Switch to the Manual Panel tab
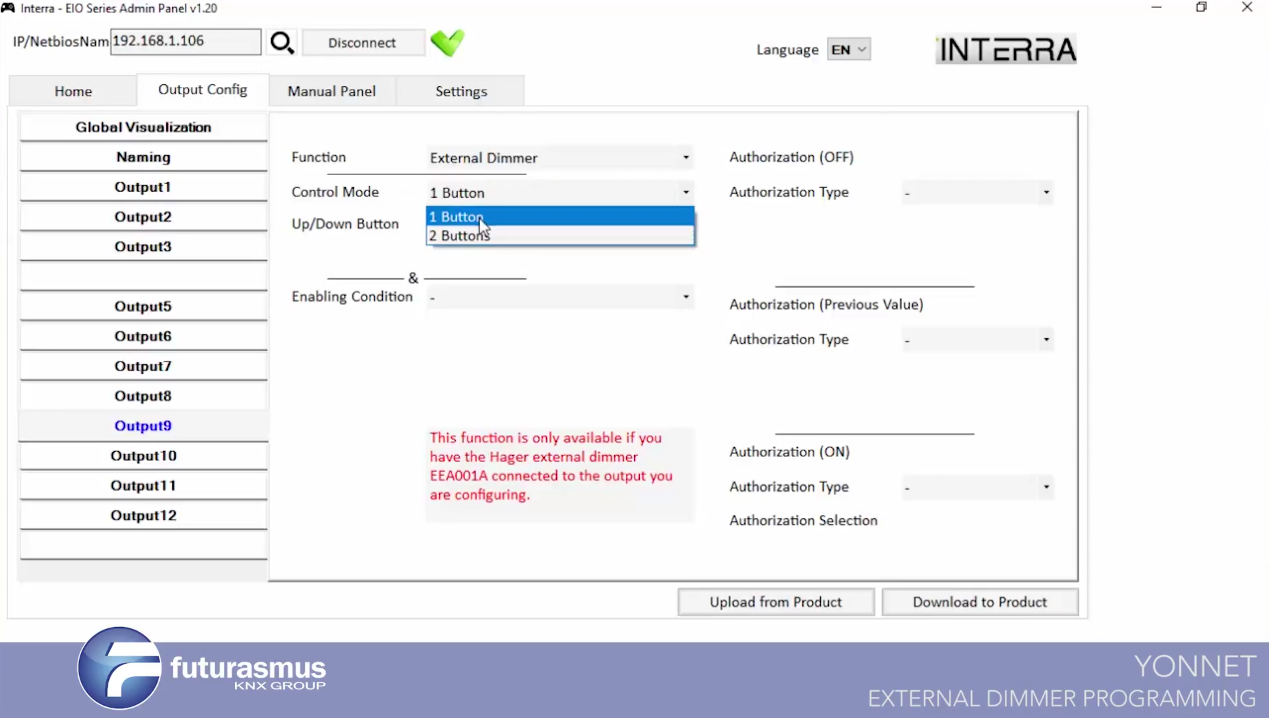 point(332,91)
